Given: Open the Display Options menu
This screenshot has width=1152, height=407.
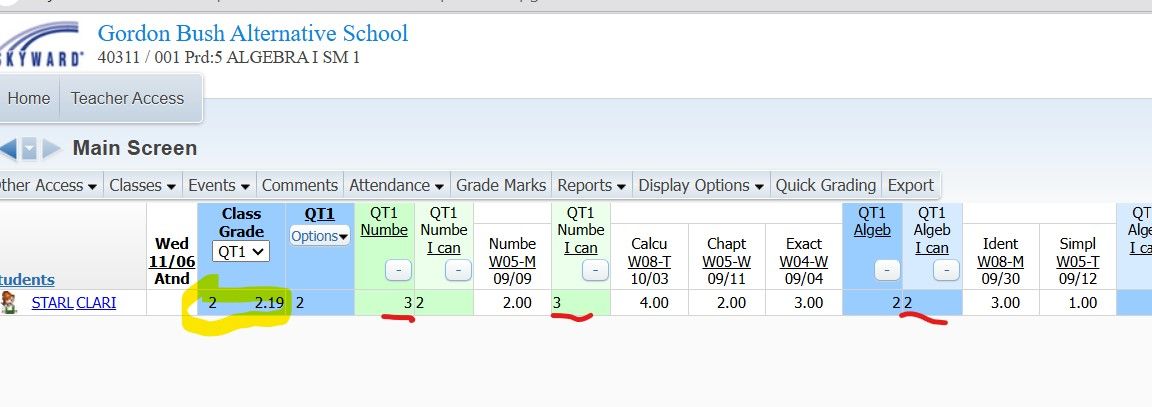Looking at the screenshot, I should [700, 185].
